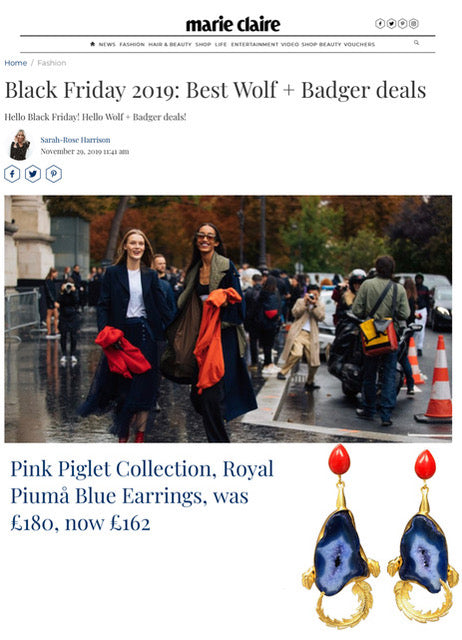Open the Entertainment menu item
462x640 pixels.
(x=254, y=44)
